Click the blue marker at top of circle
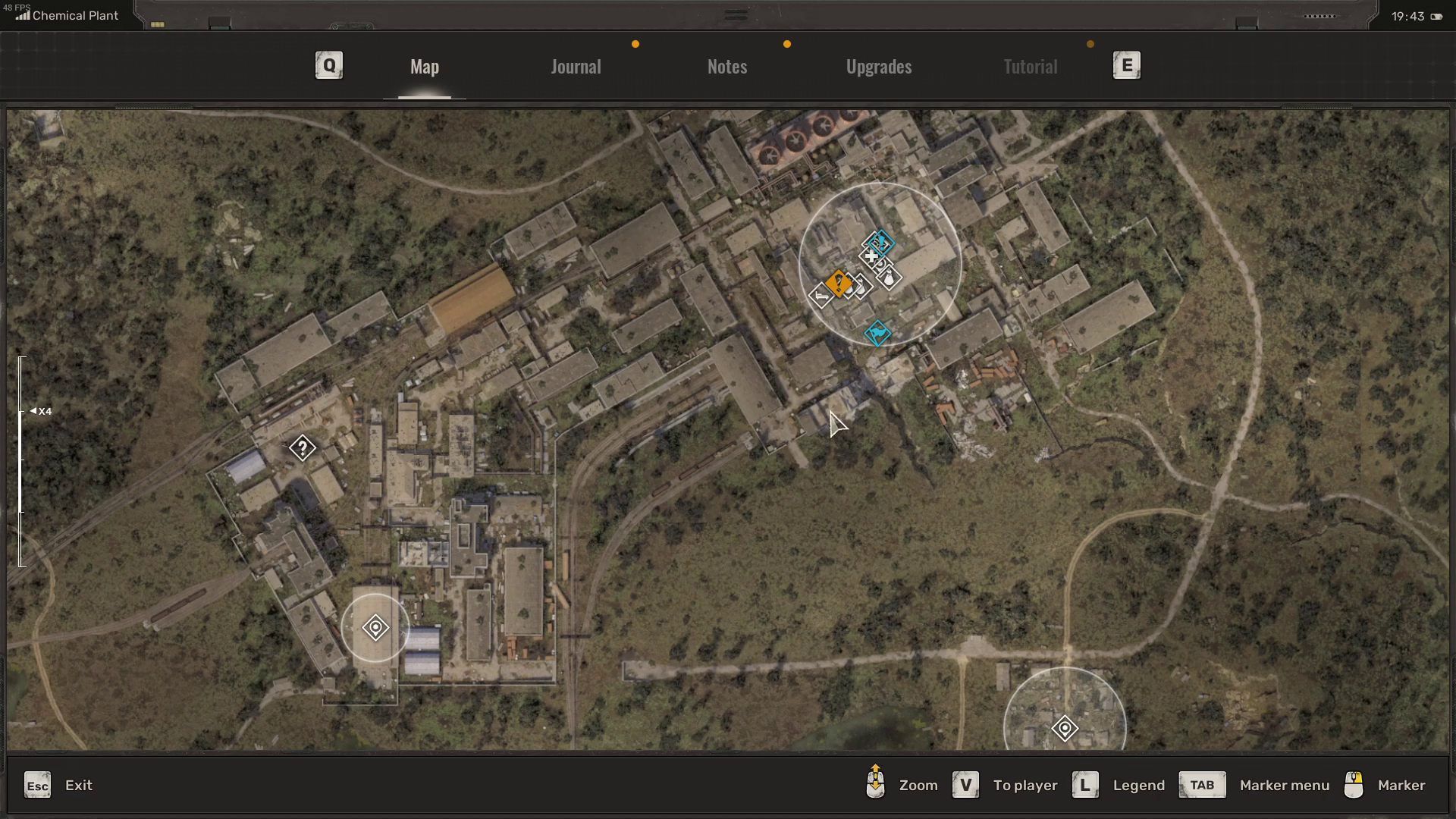Viewport: 1456px width, 819px height. [880, 243]
